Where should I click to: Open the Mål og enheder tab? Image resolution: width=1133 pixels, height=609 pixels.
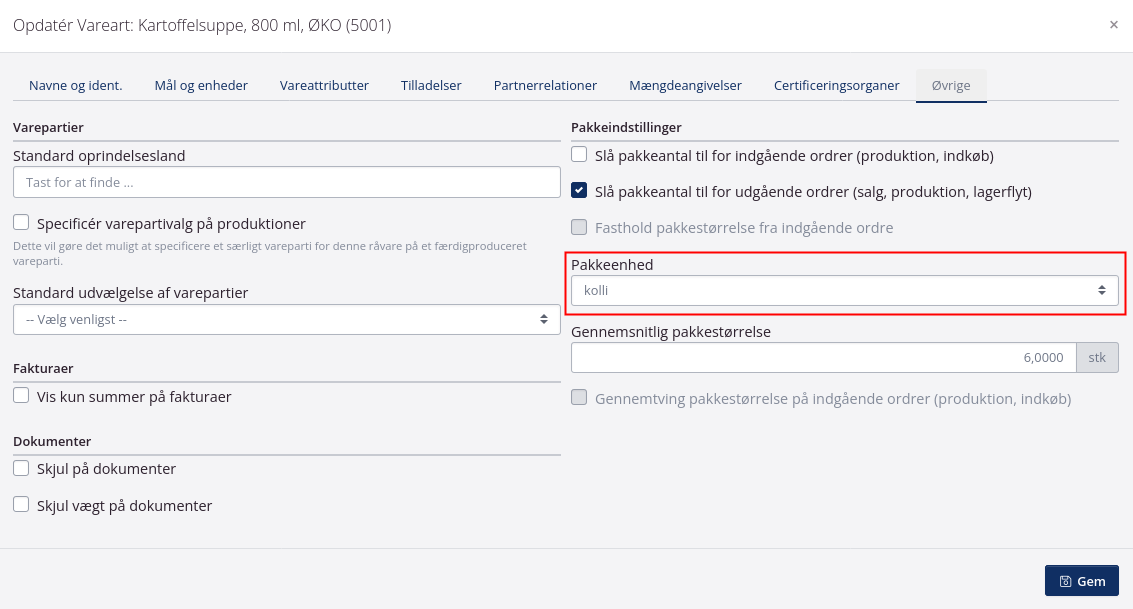(x=200, y=85)
